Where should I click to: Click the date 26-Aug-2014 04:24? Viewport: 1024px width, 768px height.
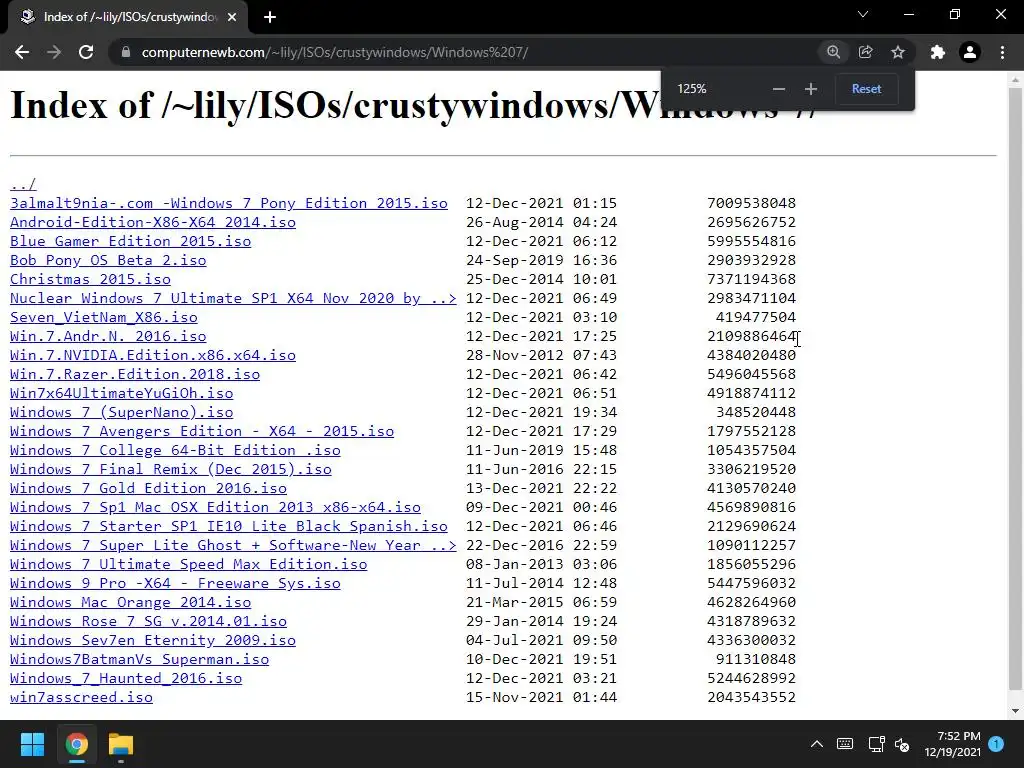click(x=541, y=222)
